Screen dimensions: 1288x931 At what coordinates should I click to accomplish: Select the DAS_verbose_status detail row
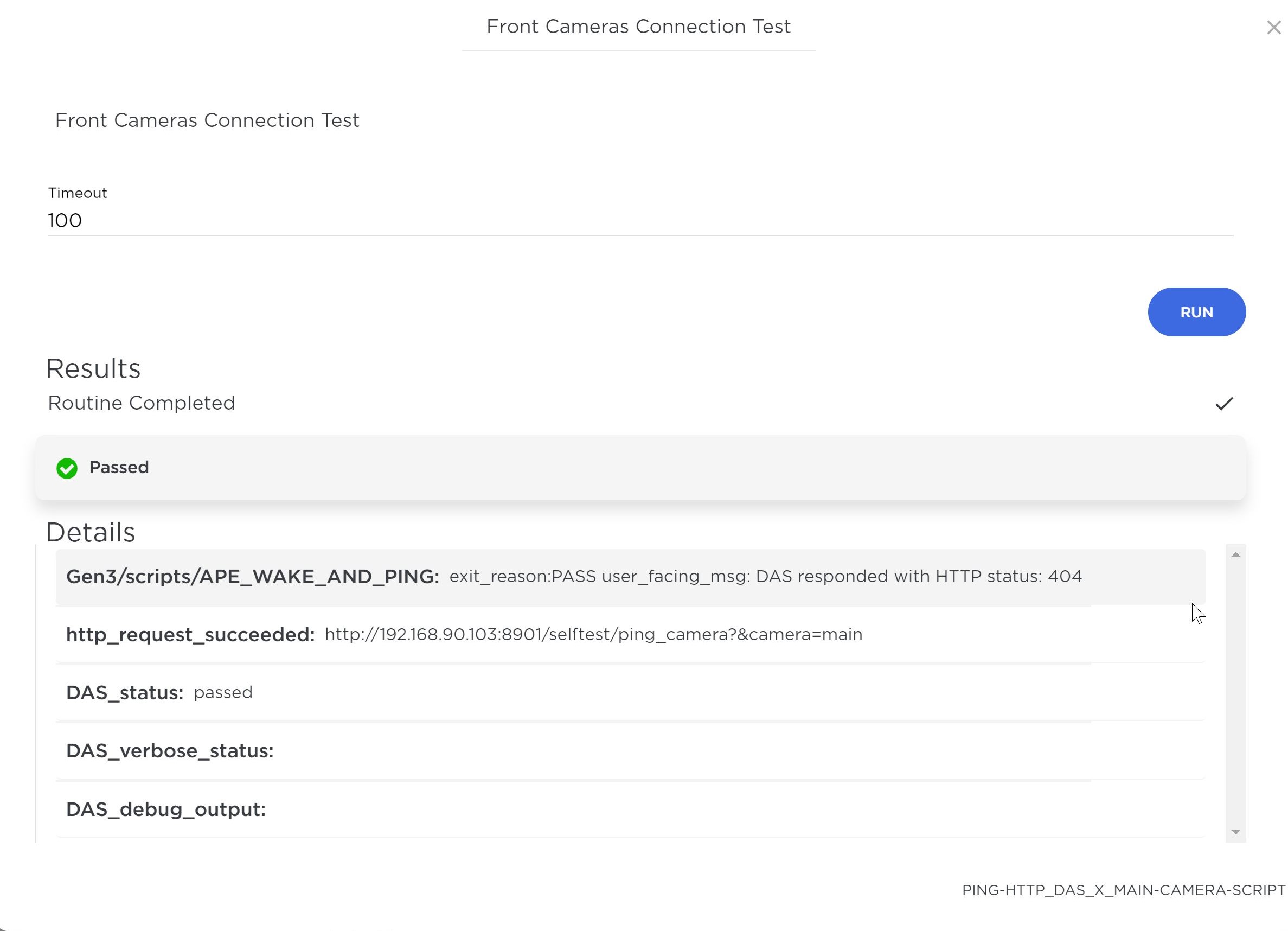pos(630,751)
